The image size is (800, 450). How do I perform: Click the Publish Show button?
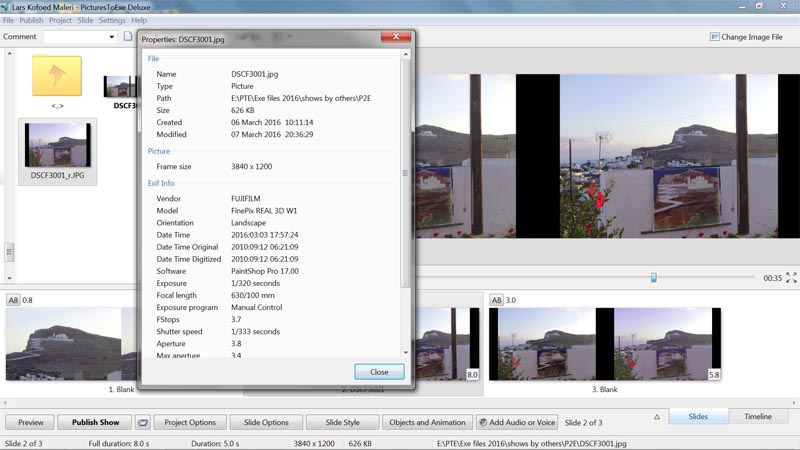coord(95,422)
